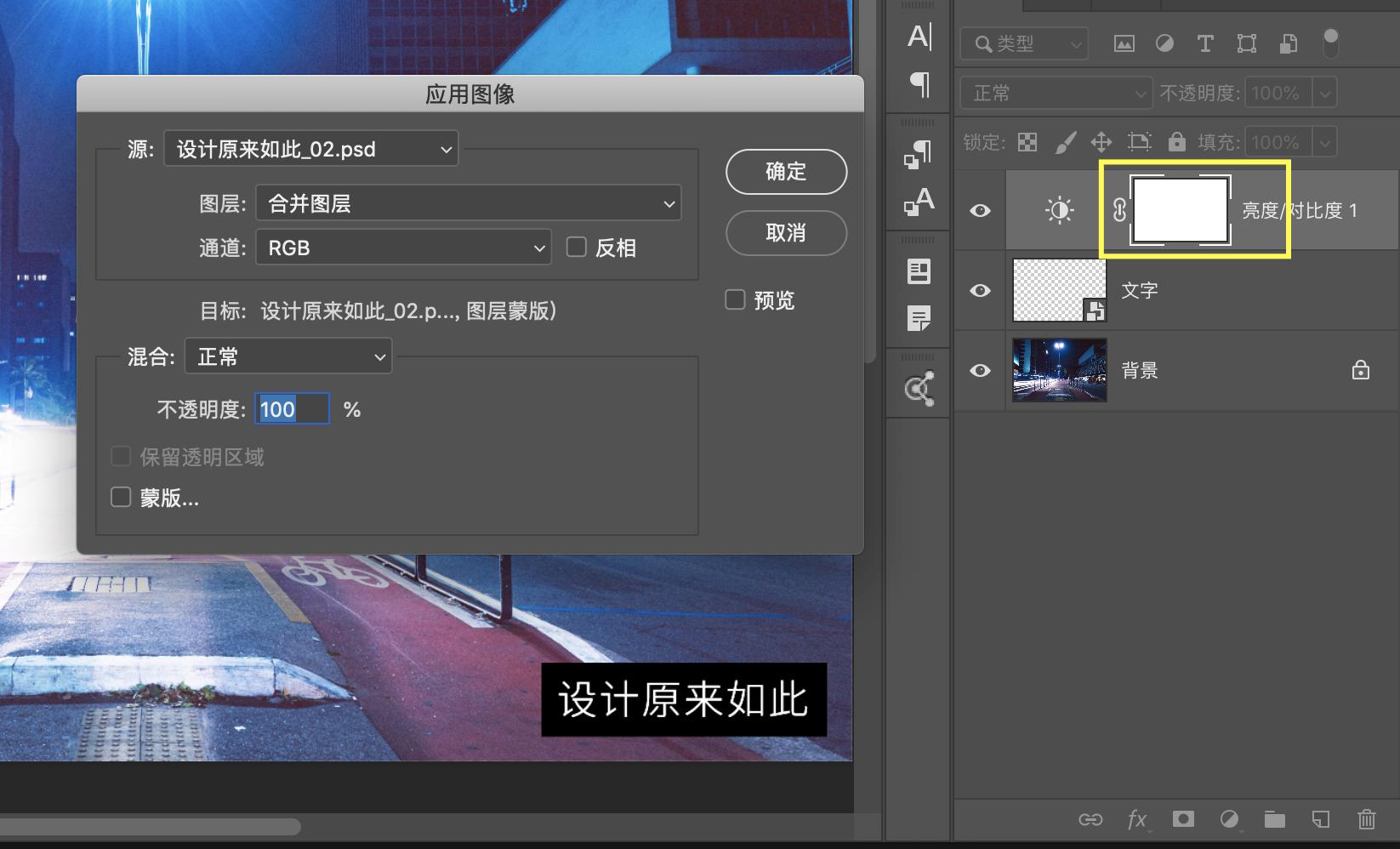The height and width of the screenshot is (849, 1400).
Task: Toggle visibility of the 背景 layer
Action: tap(980, 371)
